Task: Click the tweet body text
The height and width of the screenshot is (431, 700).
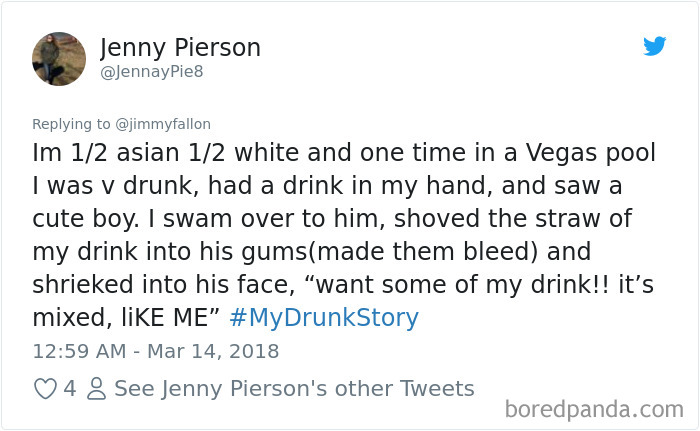Action: tap(344, 235)
